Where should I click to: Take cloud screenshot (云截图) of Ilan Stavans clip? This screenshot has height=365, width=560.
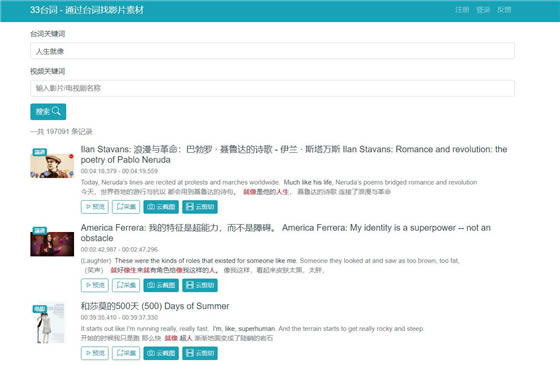pos(161,207)
